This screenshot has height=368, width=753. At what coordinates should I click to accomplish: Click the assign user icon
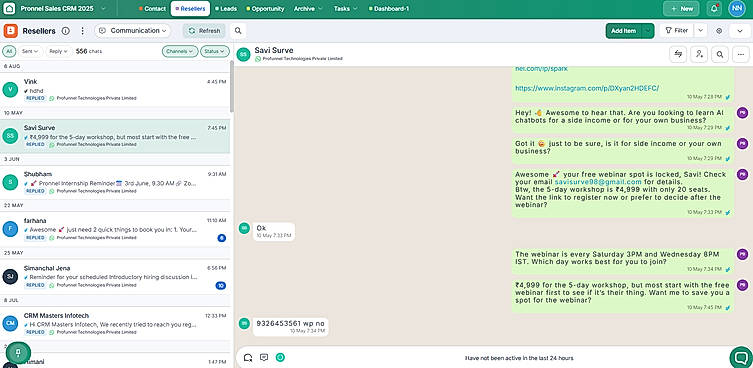point(699,54)
